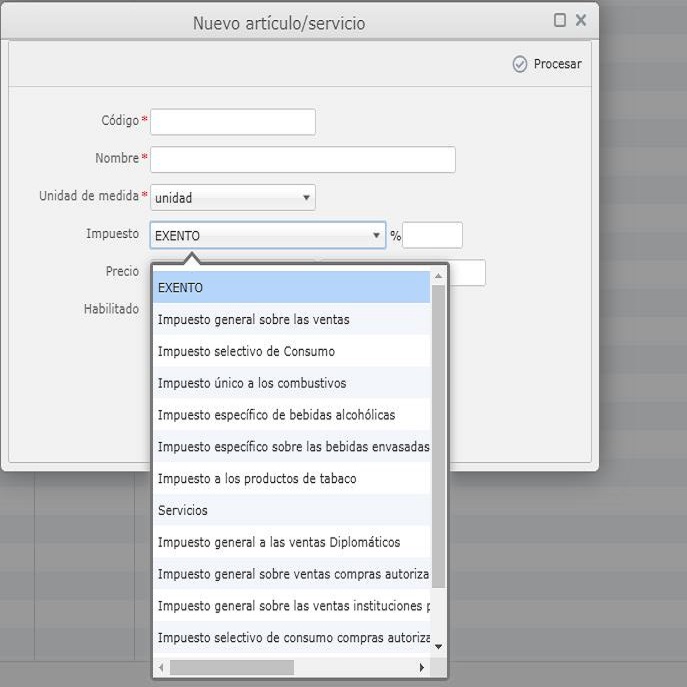The width and height of the screenshot is (687, 687).
Task: Click the horizontal scrollbar right arrow
Action: pyautogui.click(x=422, y=667)
